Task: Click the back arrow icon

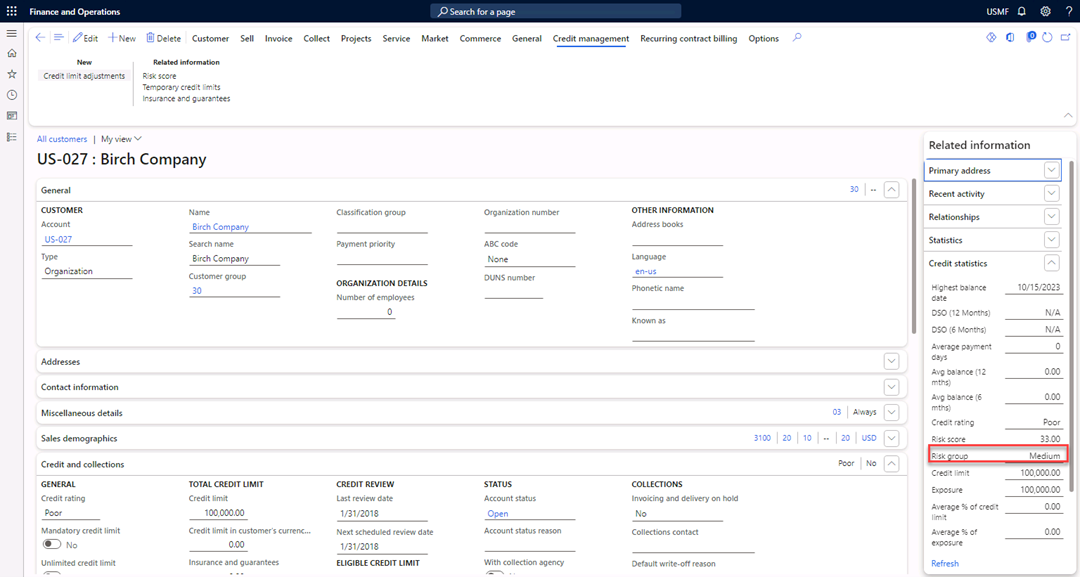Action: pyautogui.click(x=40, y=38)
